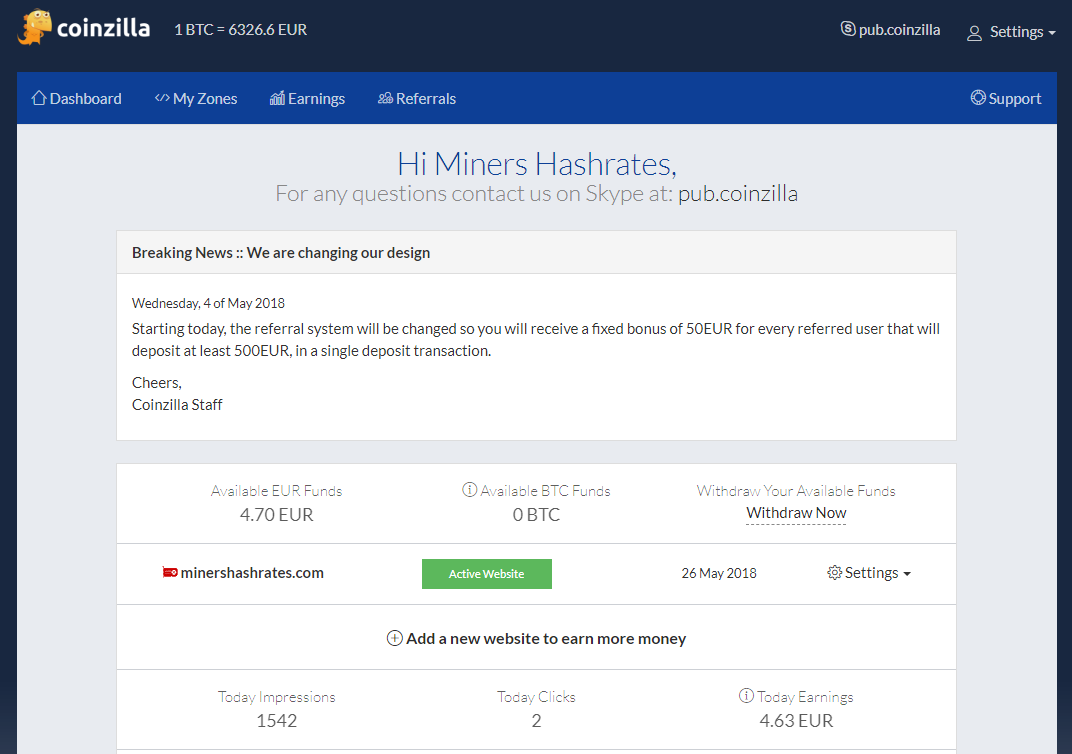
Task: Click the Skype icon beside pub.coinzilla
Action: point(848,29)
